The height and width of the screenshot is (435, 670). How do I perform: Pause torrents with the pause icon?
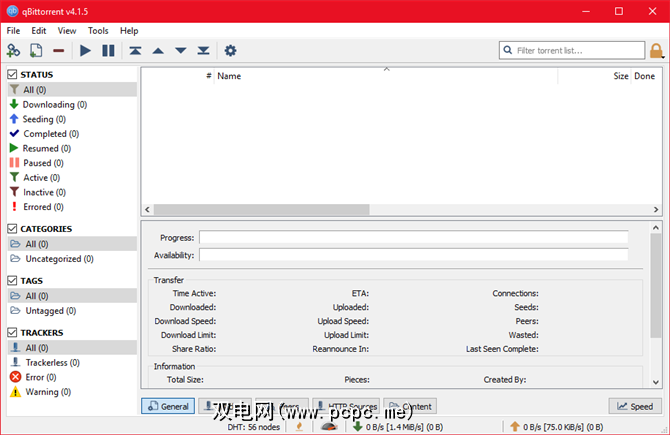(108, 50)
